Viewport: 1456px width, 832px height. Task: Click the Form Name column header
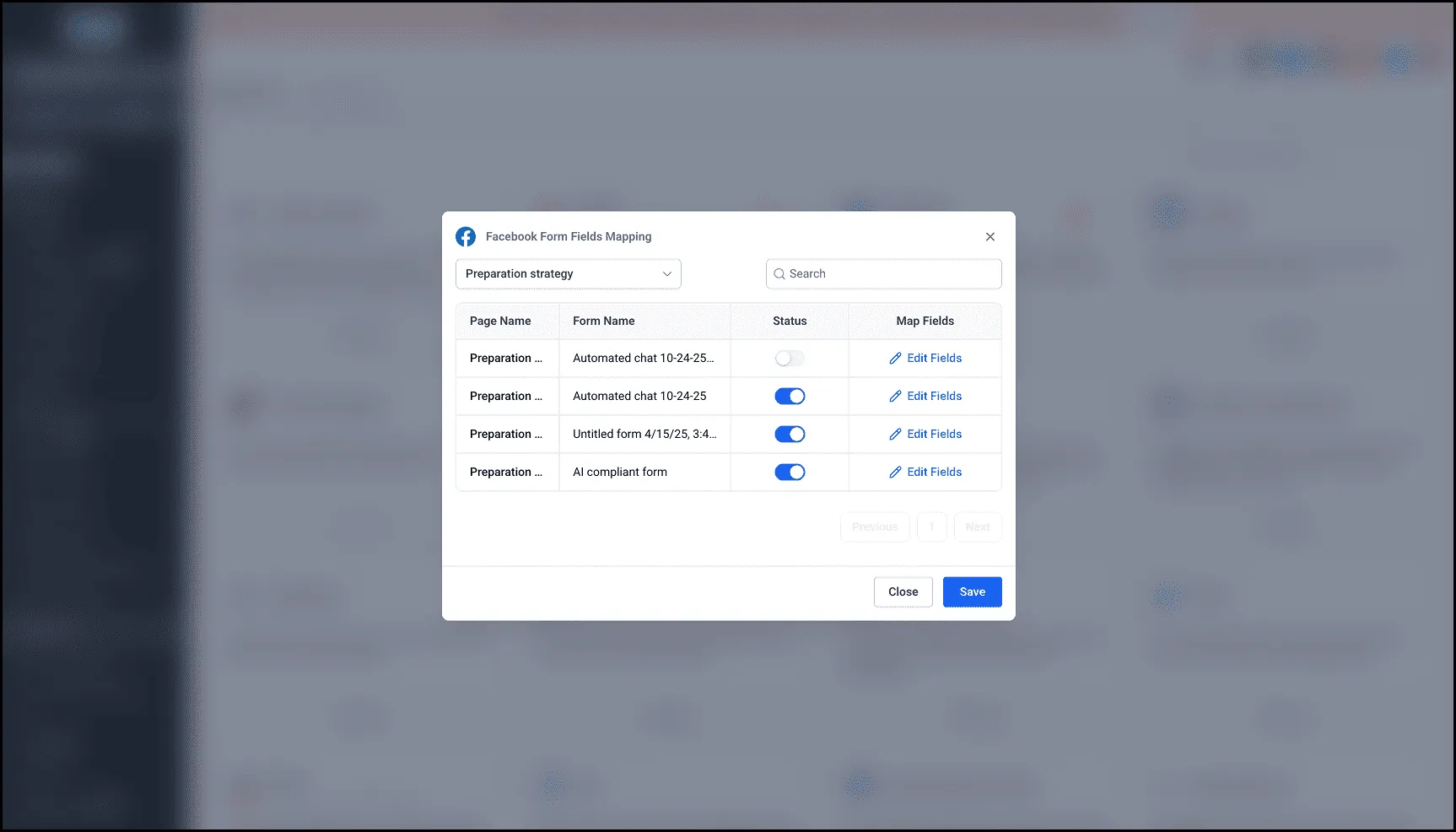[603, 321]
